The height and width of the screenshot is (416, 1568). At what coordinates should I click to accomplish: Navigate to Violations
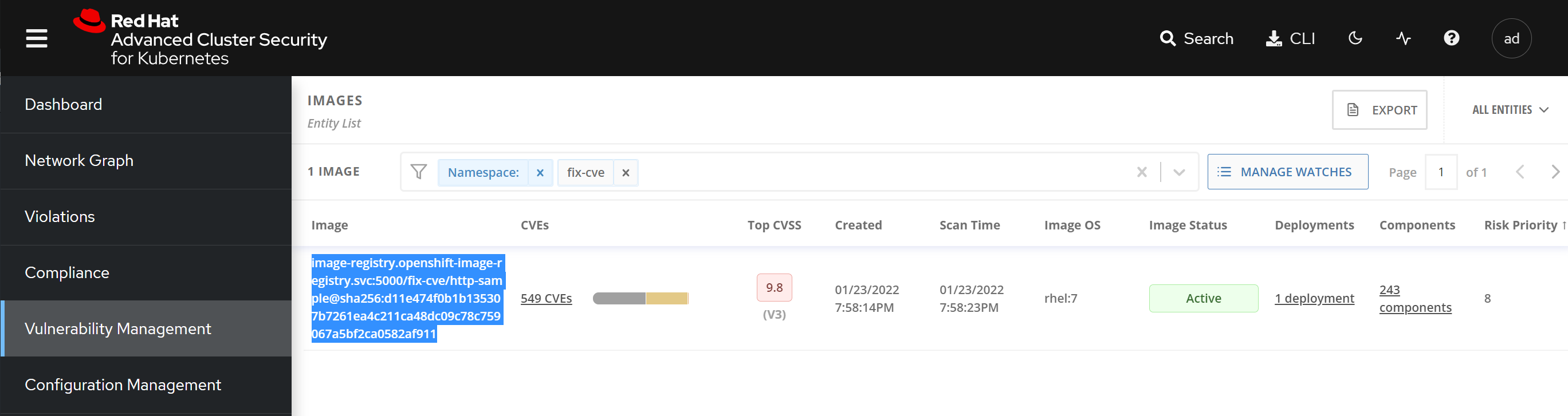pos(146,216)
